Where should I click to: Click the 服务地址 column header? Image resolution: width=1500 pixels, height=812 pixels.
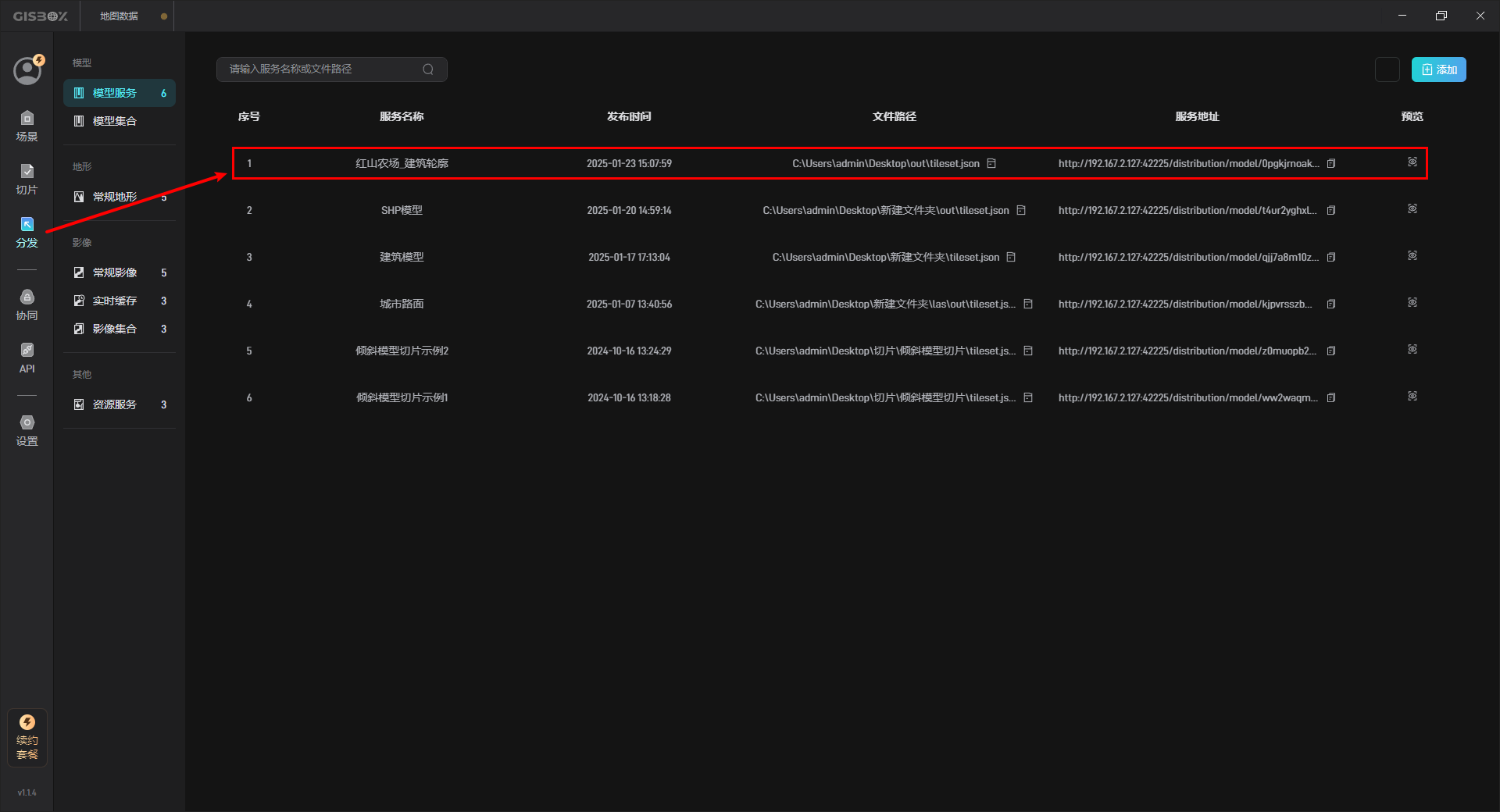pos(1198,116)
